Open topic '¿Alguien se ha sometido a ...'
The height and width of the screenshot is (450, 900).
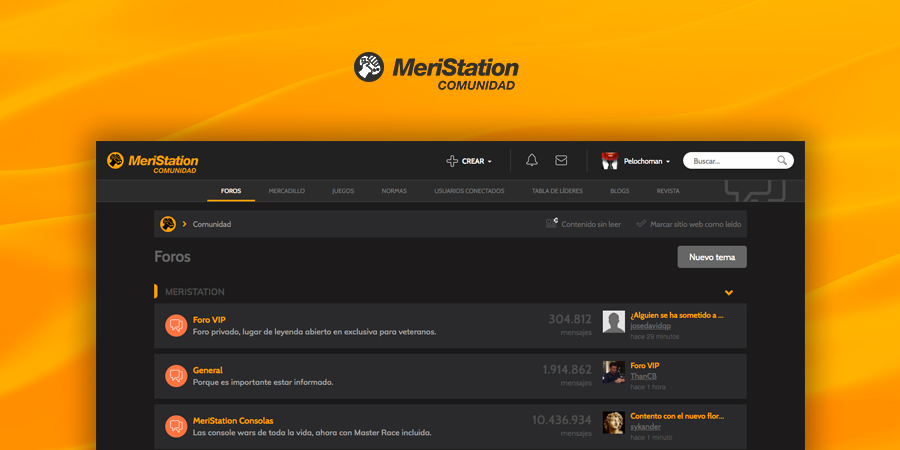click(x=677, y=315)
